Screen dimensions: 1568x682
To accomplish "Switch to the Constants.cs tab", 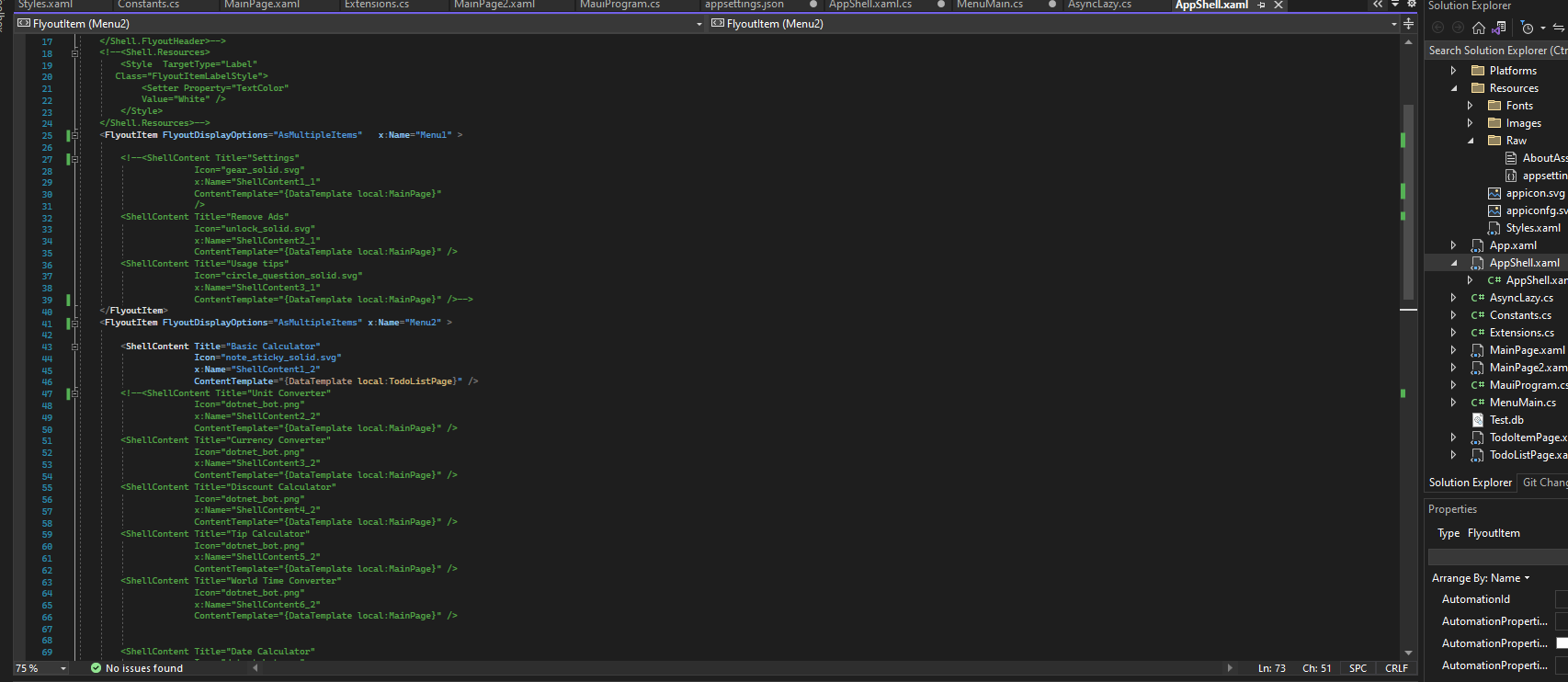I will (149, 5).
